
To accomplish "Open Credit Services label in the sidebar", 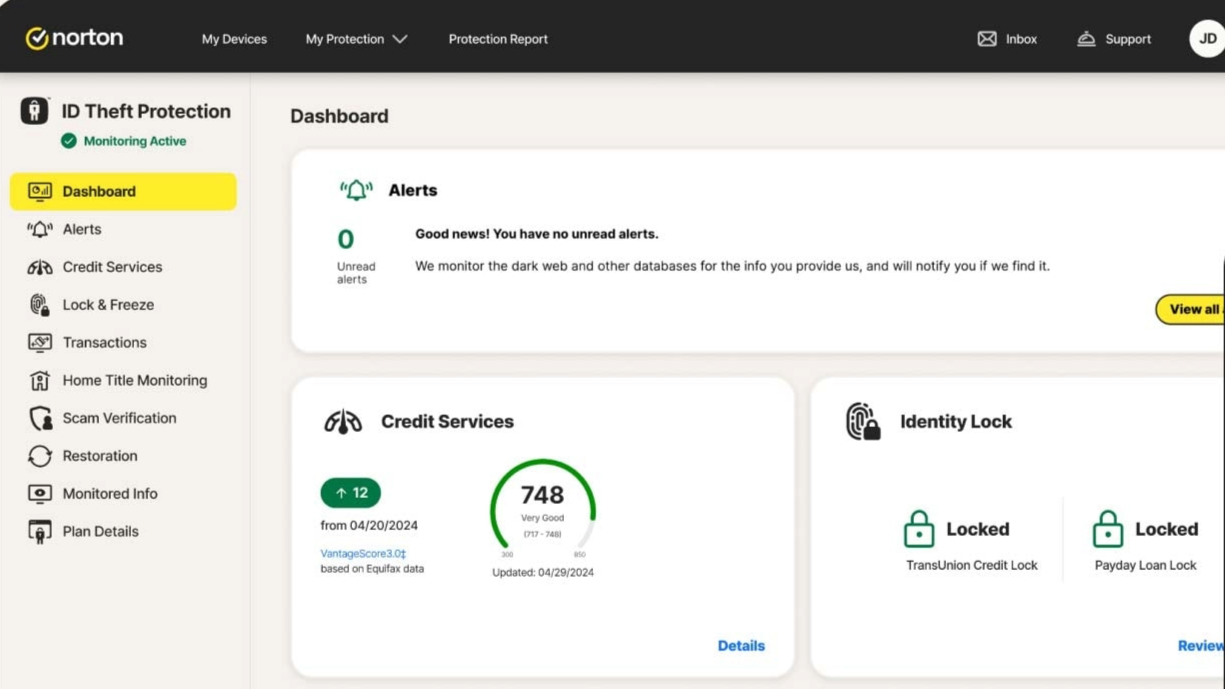I will click(112, 267).
